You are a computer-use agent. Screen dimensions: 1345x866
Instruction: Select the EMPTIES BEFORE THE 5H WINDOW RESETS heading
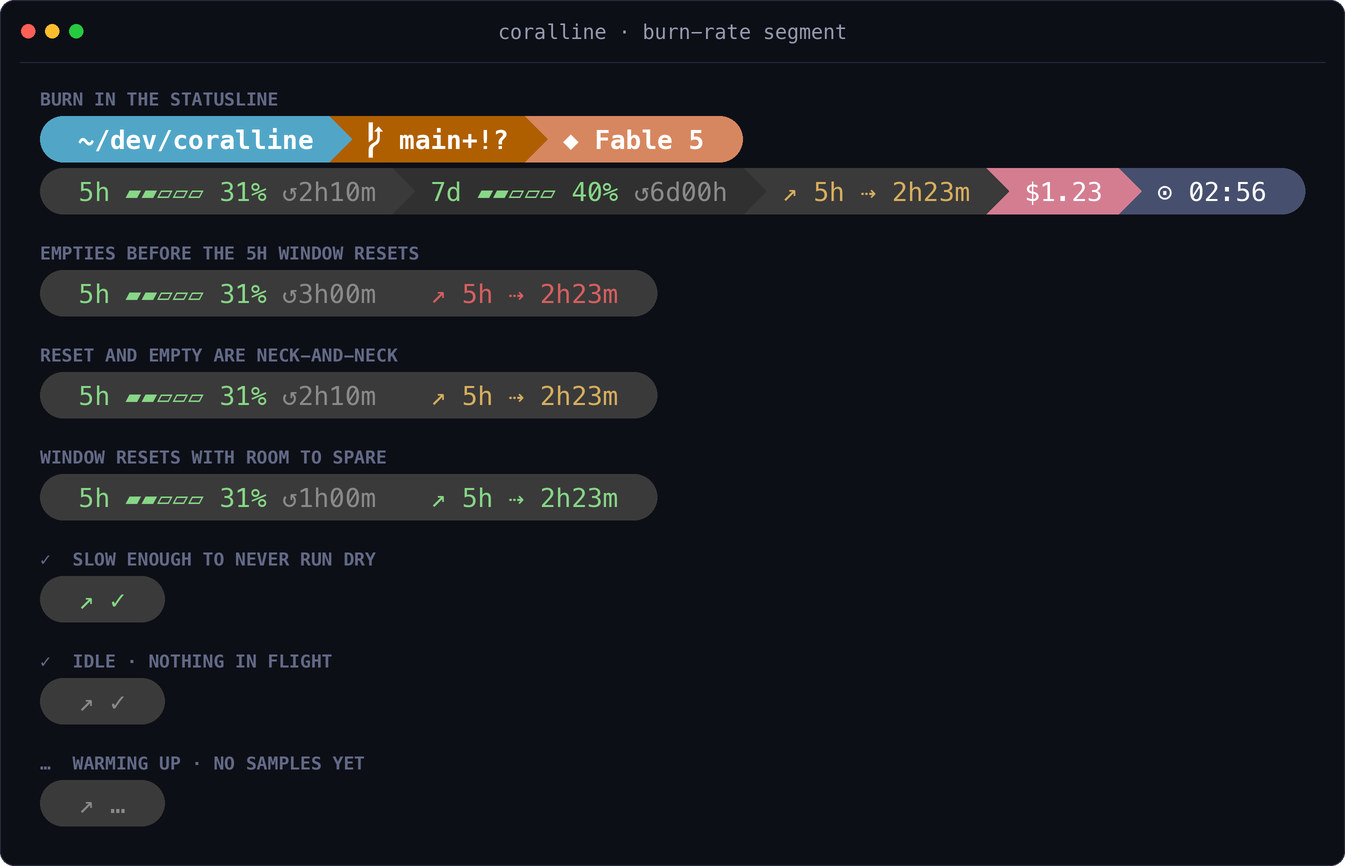230,253
